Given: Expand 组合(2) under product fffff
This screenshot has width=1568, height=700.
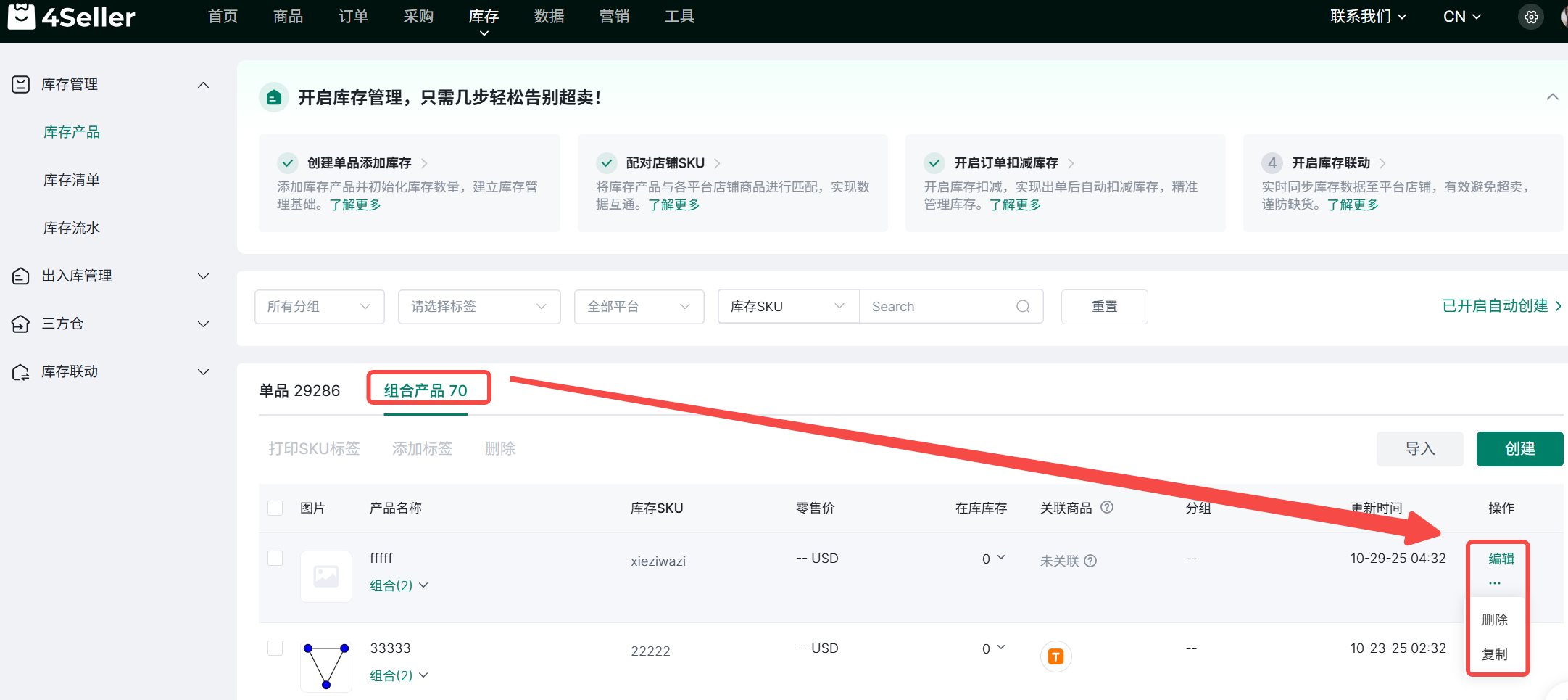Looking at the screenshot, I should (x=399, y=585).
